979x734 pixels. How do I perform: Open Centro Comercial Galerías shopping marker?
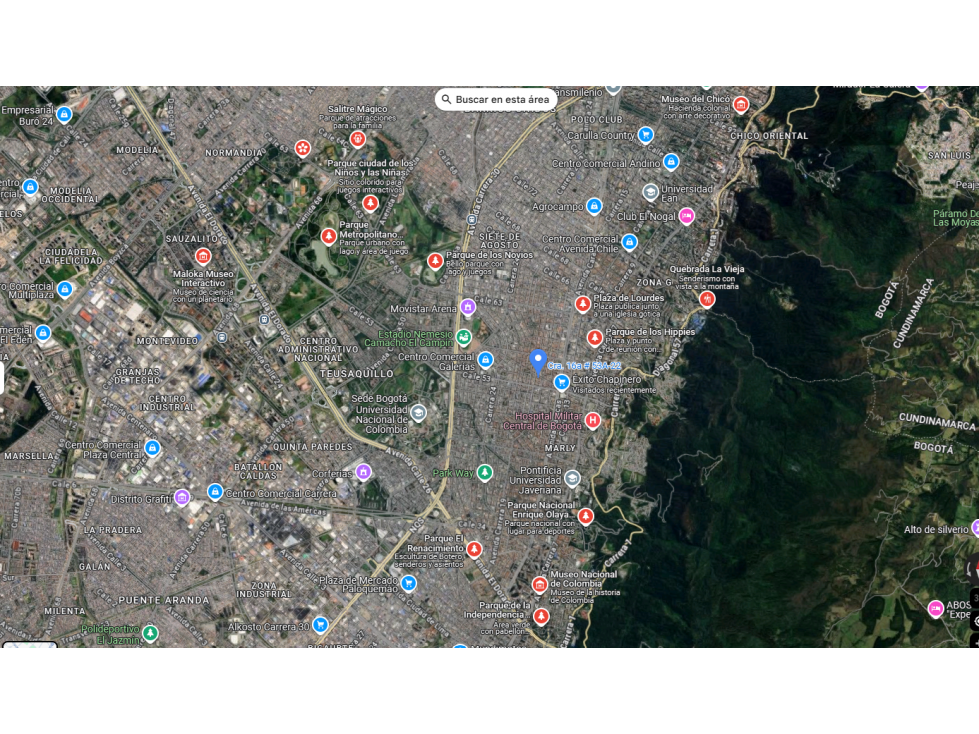coord(485,360)
